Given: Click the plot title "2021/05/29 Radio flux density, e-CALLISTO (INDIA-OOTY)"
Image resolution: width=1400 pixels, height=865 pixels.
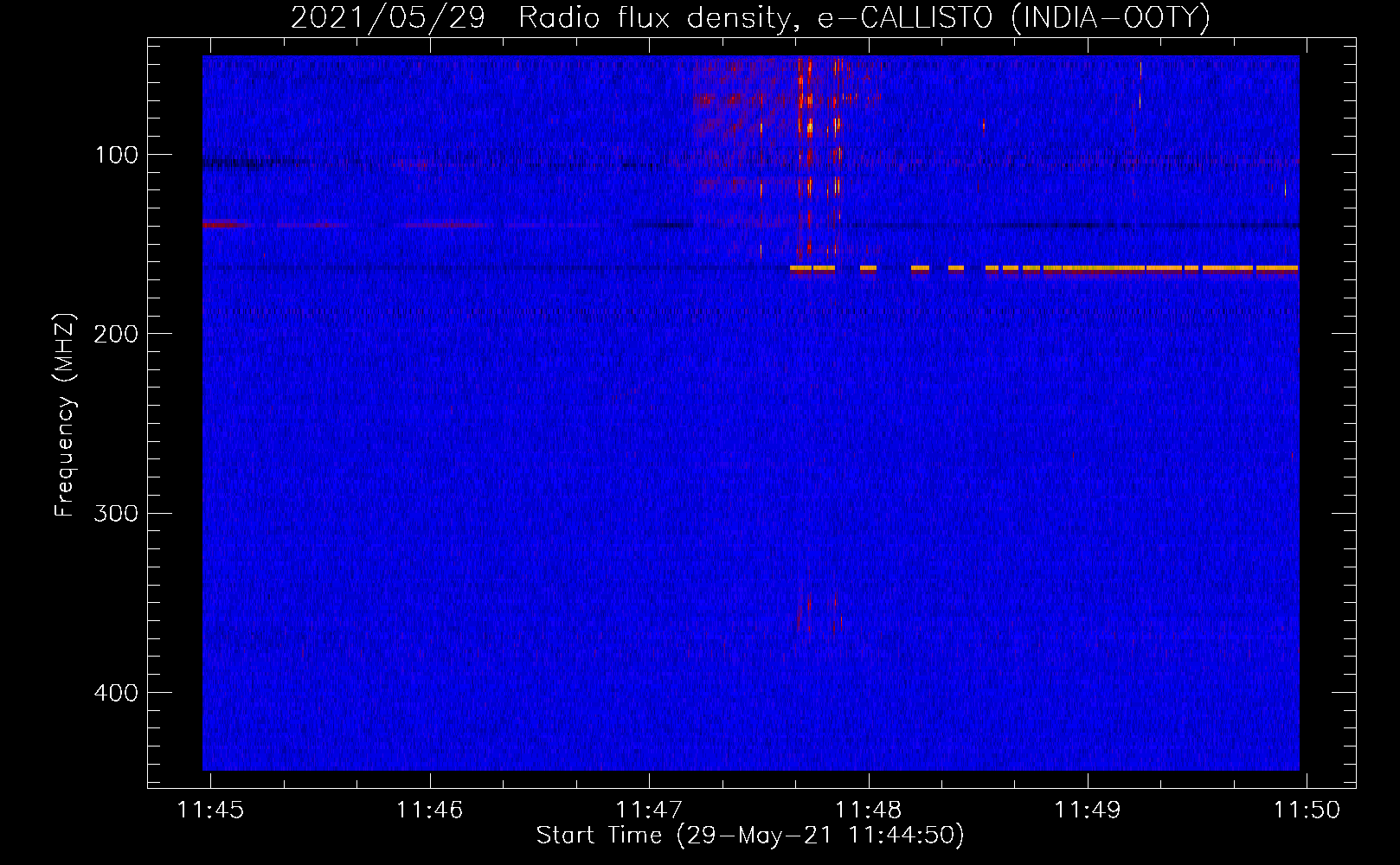Looking at the screenshot, I should (x=750, y=17).
